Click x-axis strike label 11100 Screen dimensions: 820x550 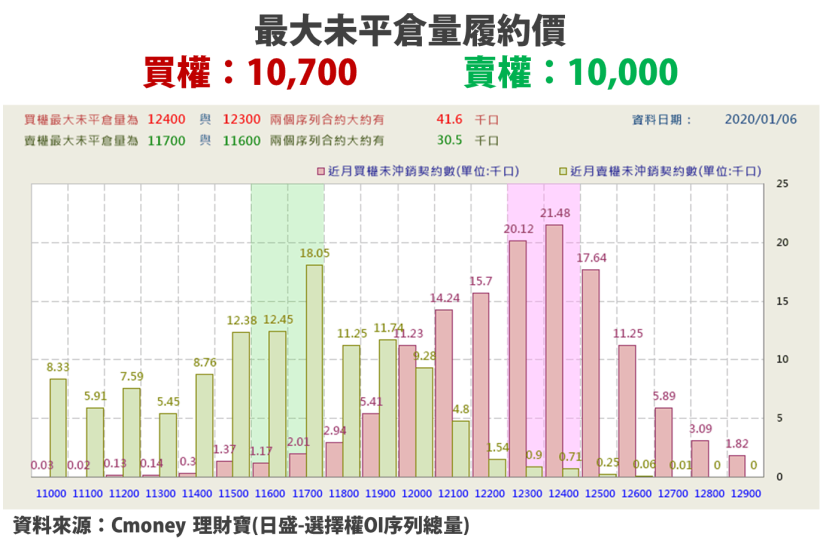(x=87, y=494)
